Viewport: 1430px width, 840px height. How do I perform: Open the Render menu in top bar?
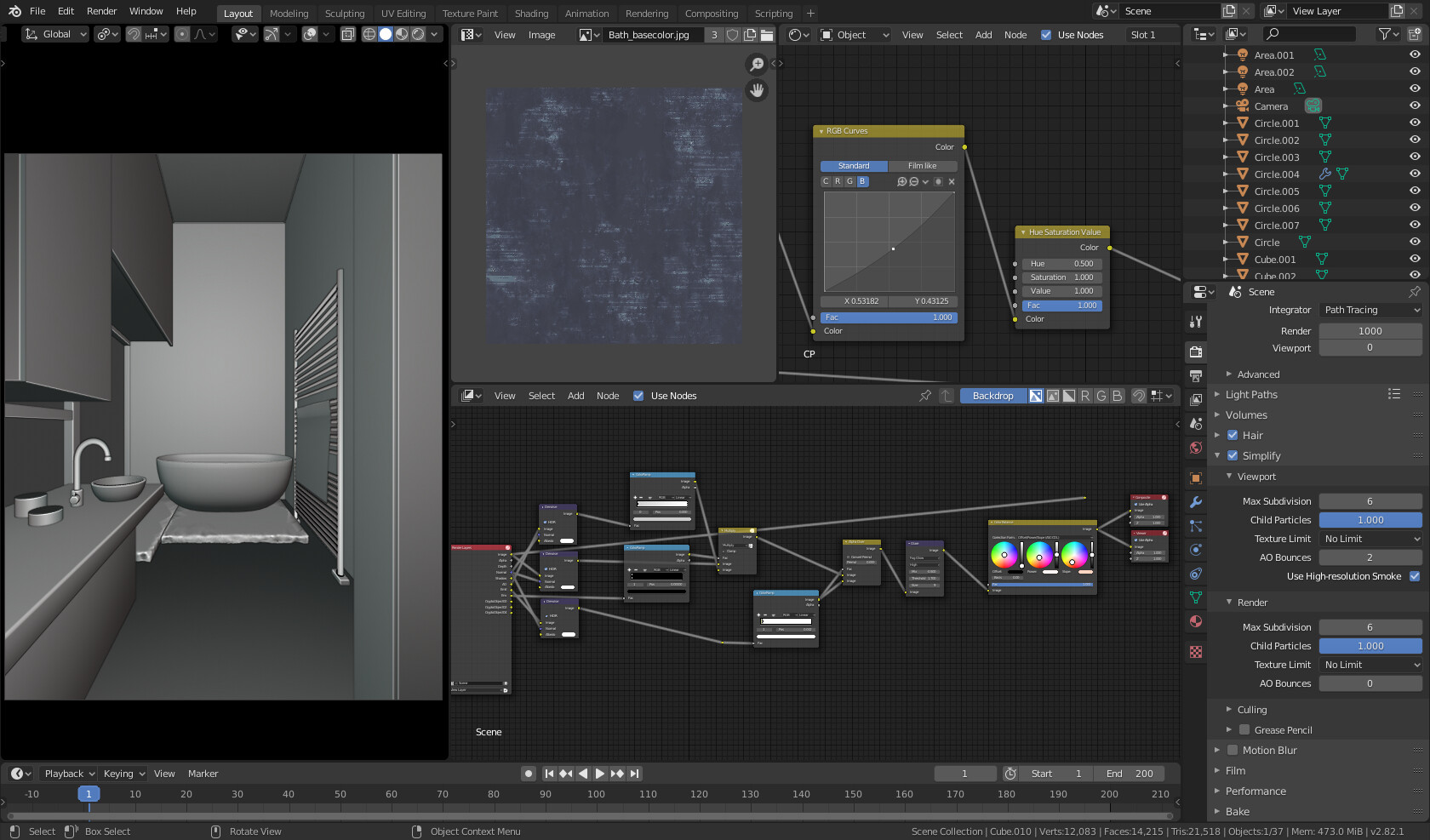tap(101, 11)
